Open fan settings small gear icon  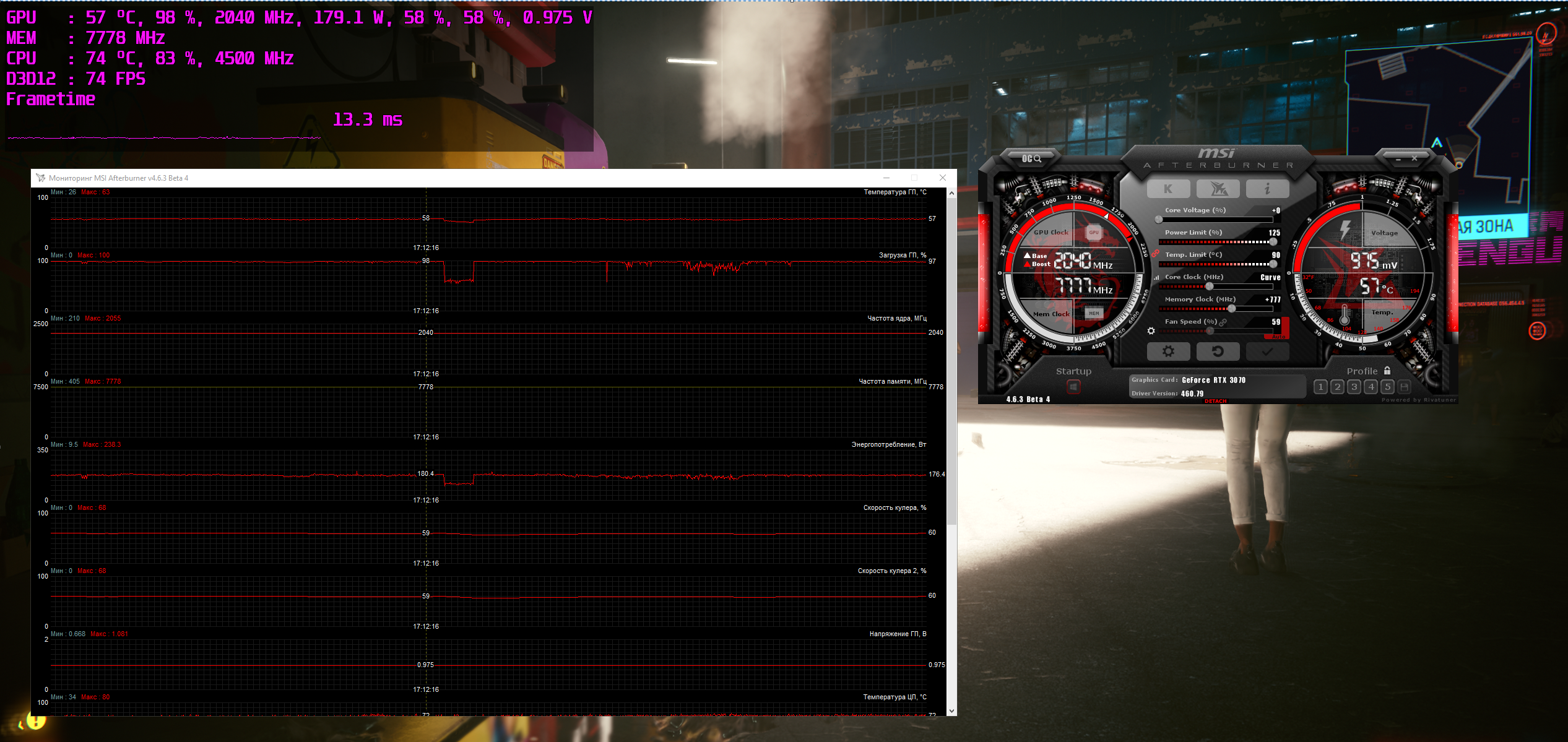click(x=1151, y=331)
